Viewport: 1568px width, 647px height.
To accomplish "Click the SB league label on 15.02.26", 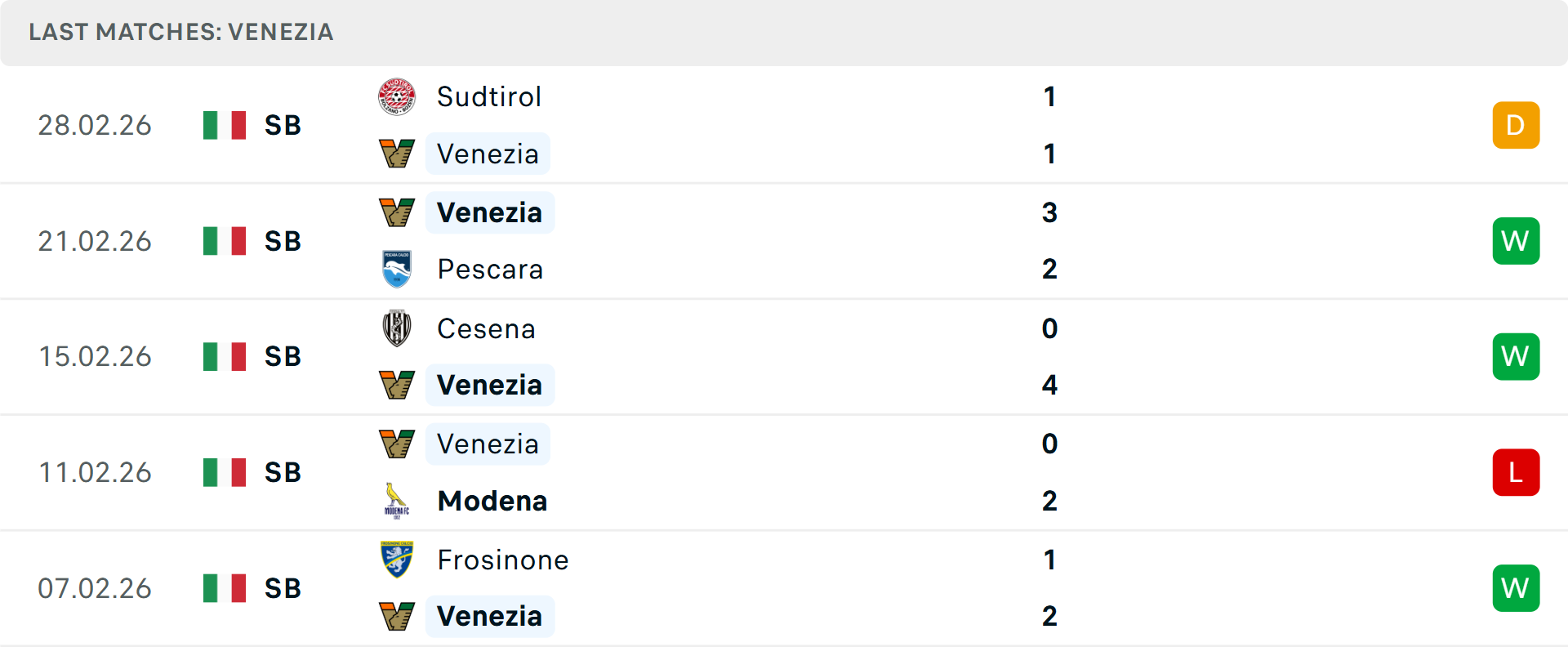I will (x=283, y=356).
